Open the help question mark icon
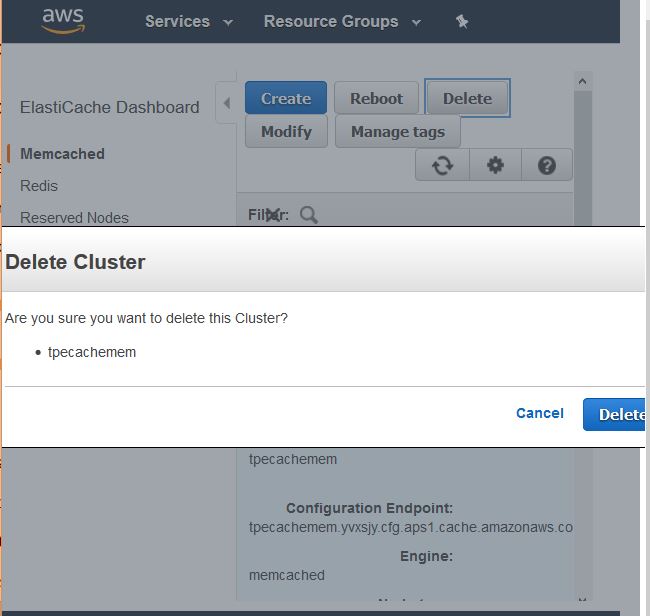Screen dimensions: 650x616 (547, 166)
